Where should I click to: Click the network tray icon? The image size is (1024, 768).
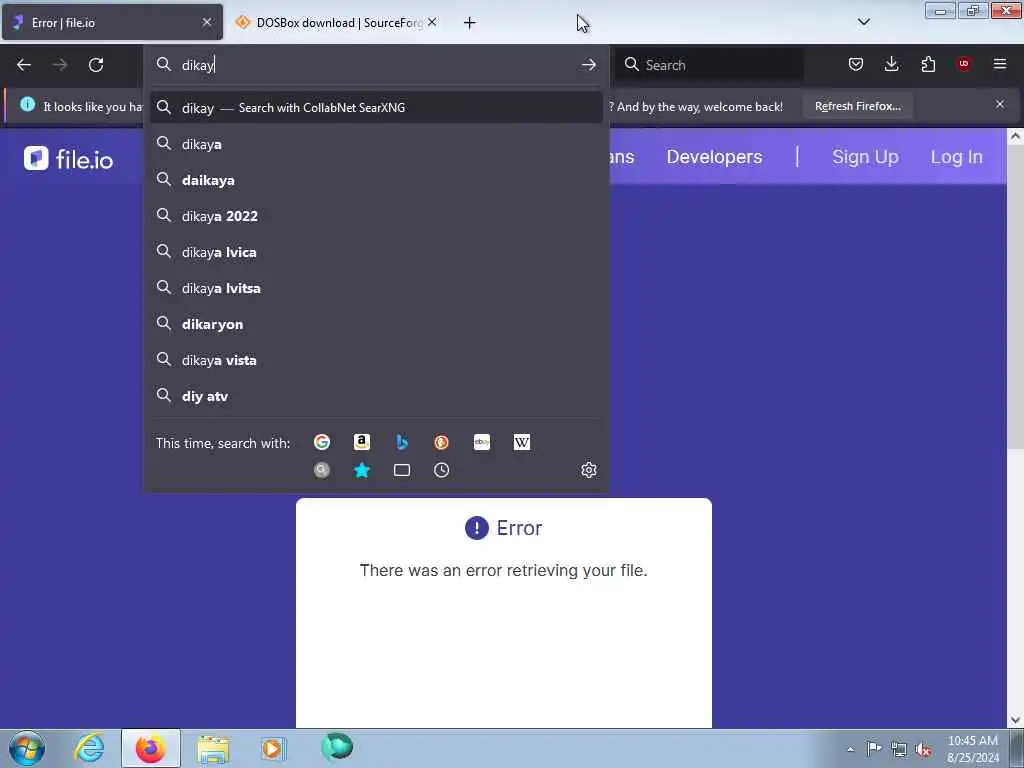[x=899, y=750]
